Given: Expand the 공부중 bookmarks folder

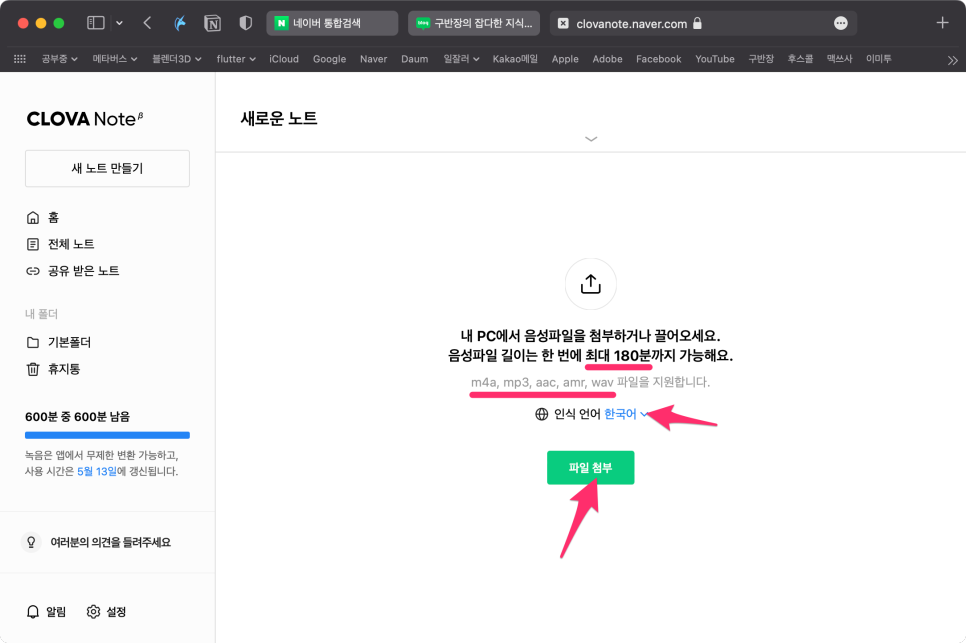Looking at the screenshot, I should (x=59, y=59).
